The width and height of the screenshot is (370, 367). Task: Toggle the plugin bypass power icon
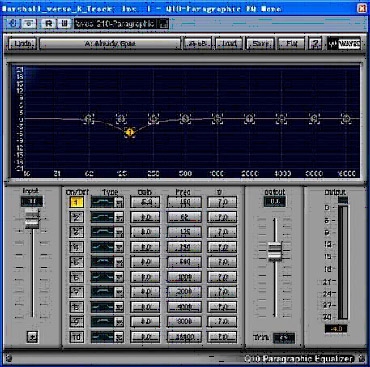[14, 24]
